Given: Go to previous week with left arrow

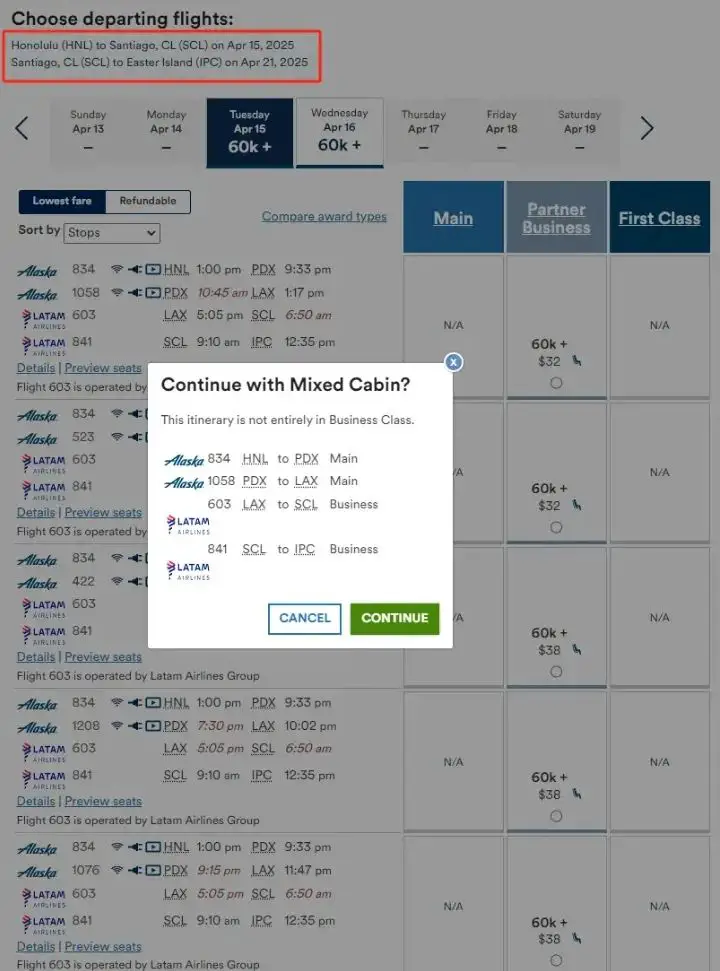Looking at the screenshot, I should point(22,128).
